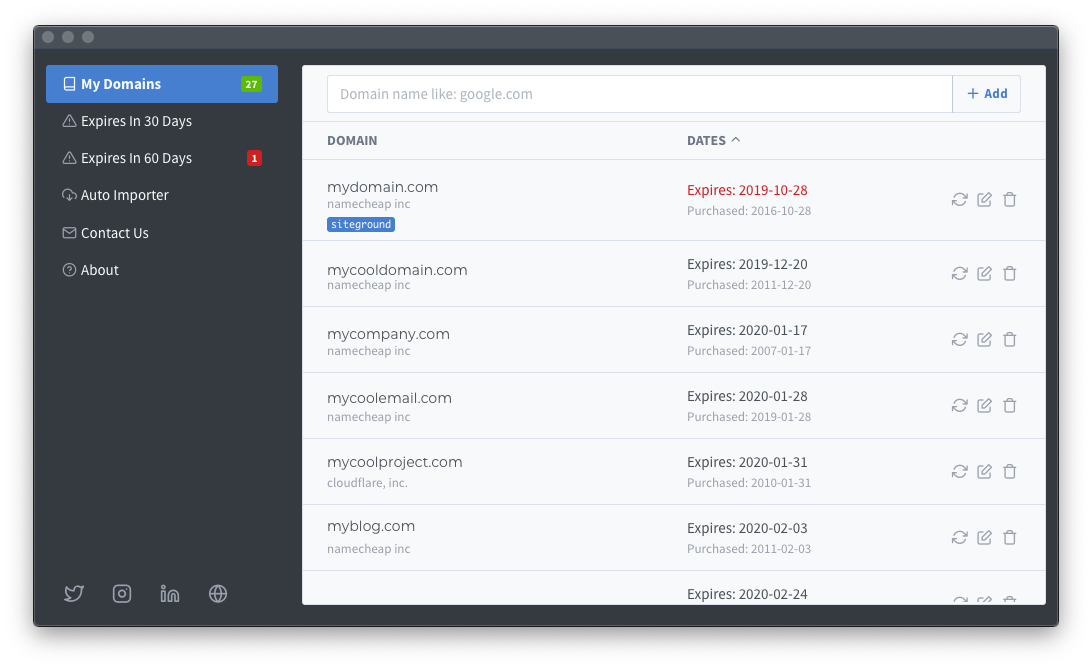Open website globe icon in sidebar
This screenshot has height=668, width=1092.
coord(218,593)
